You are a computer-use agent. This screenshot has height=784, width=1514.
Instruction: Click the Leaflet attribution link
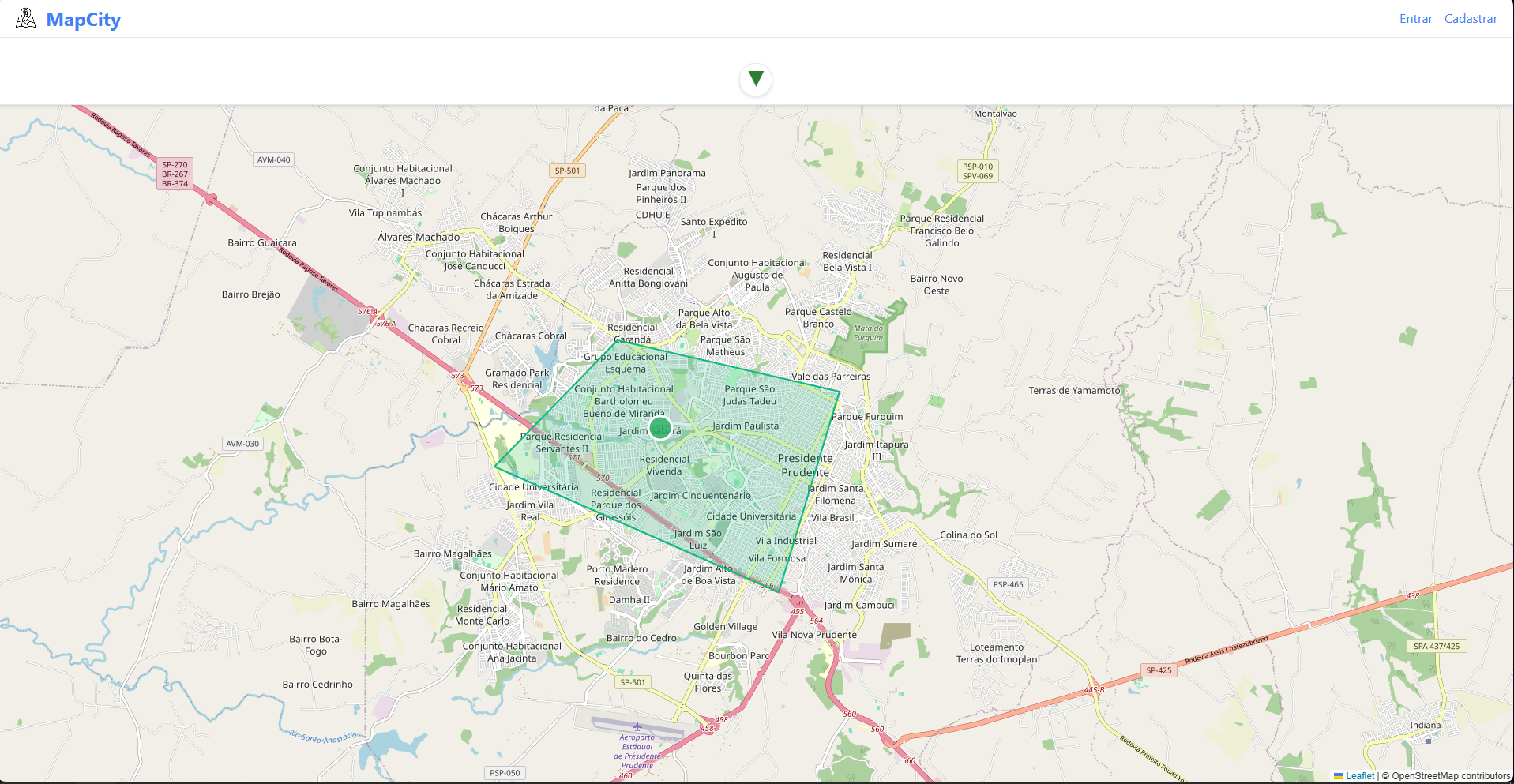tap(1359, 775)
